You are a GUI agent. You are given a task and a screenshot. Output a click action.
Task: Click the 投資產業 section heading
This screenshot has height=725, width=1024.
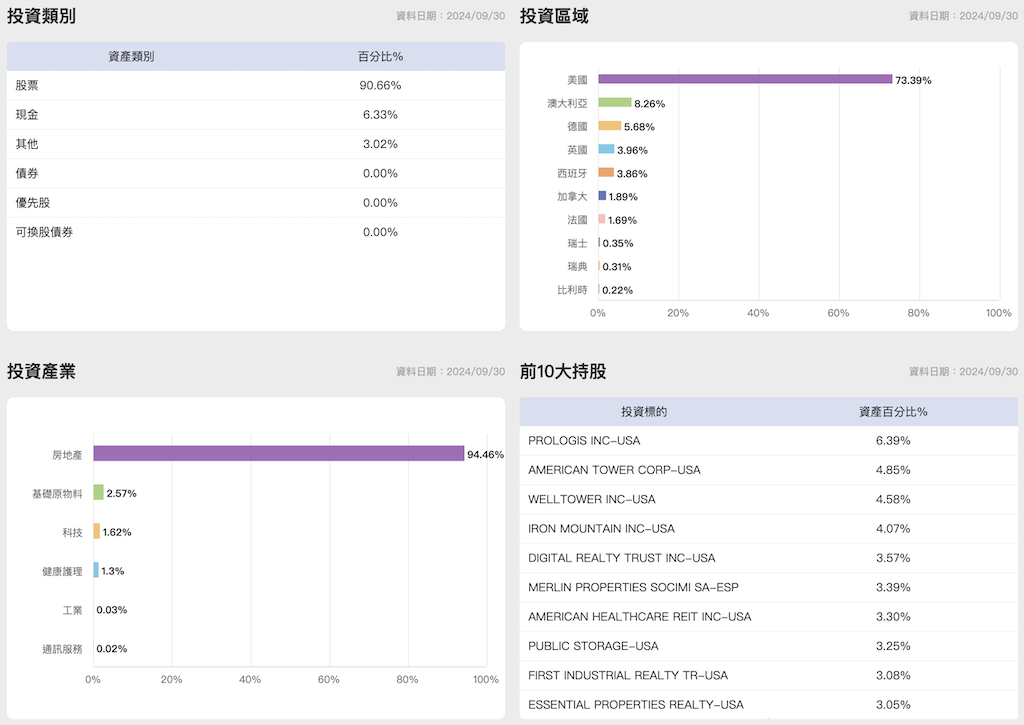click(41, 372)
